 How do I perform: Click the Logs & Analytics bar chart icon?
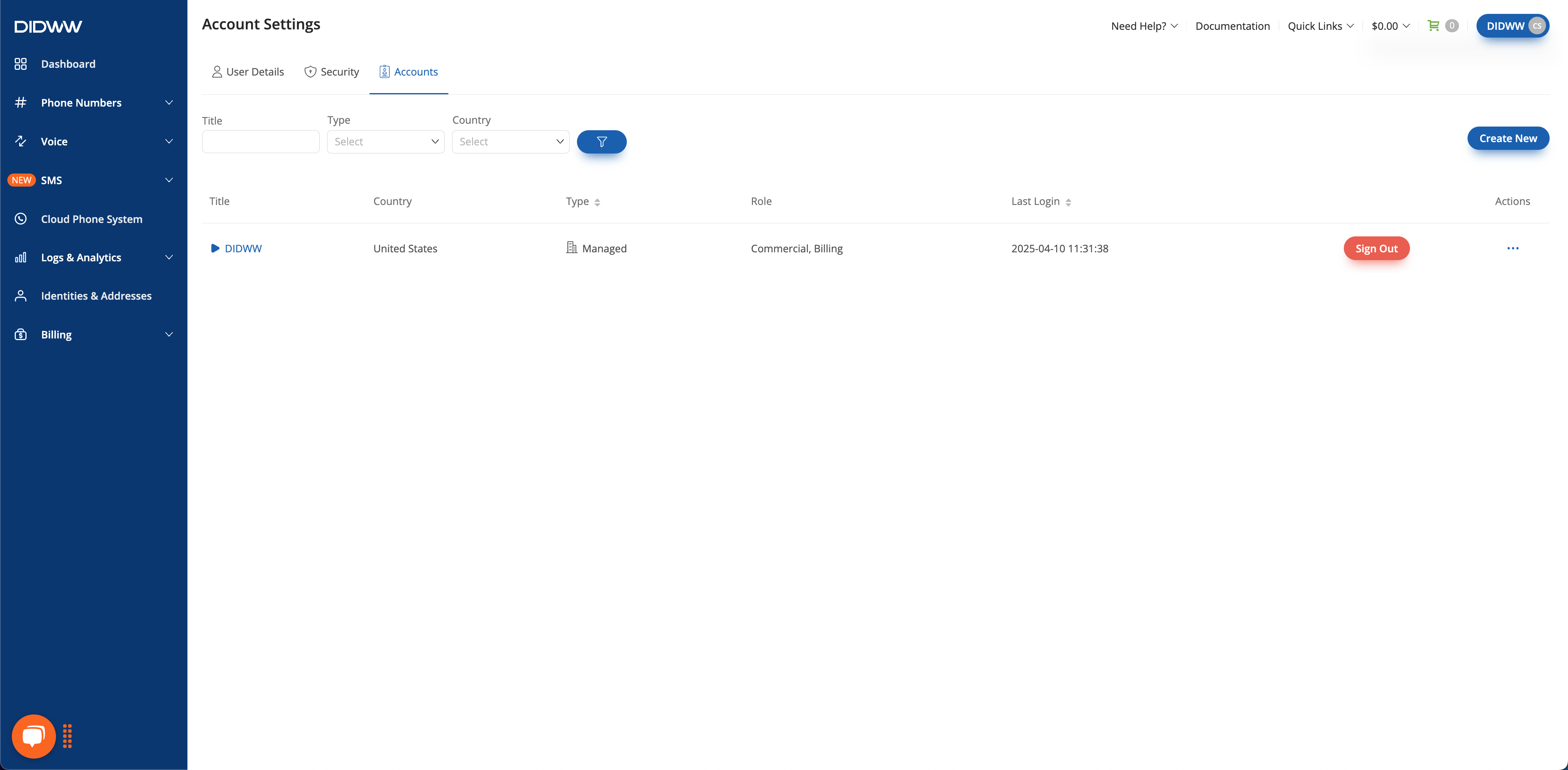click(x=21, y=258)
